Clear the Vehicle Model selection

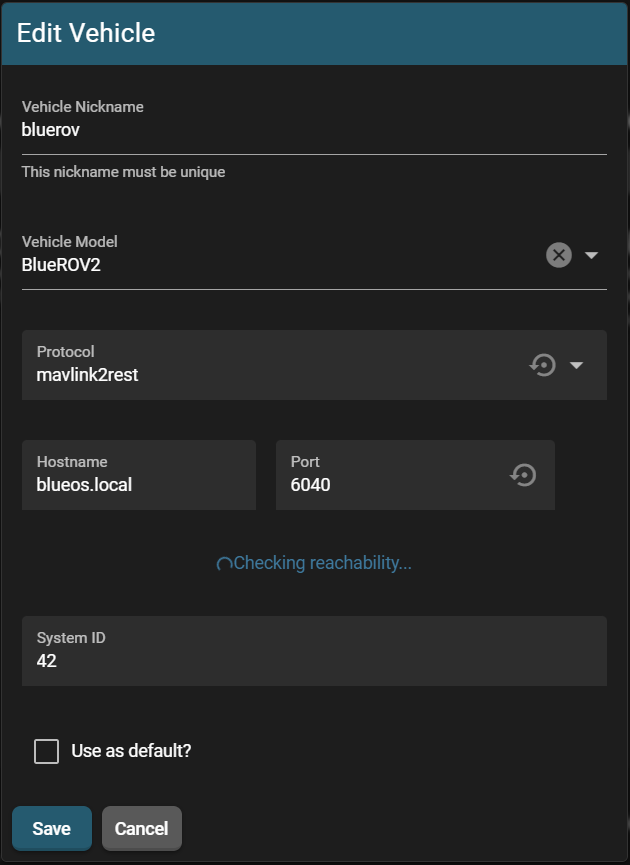(x=559, y=255)
